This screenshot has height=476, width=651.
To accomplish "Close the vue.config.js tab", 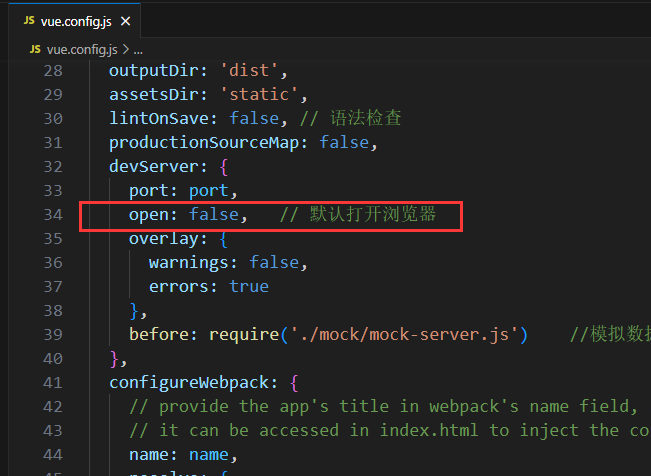I will (125, 21).
